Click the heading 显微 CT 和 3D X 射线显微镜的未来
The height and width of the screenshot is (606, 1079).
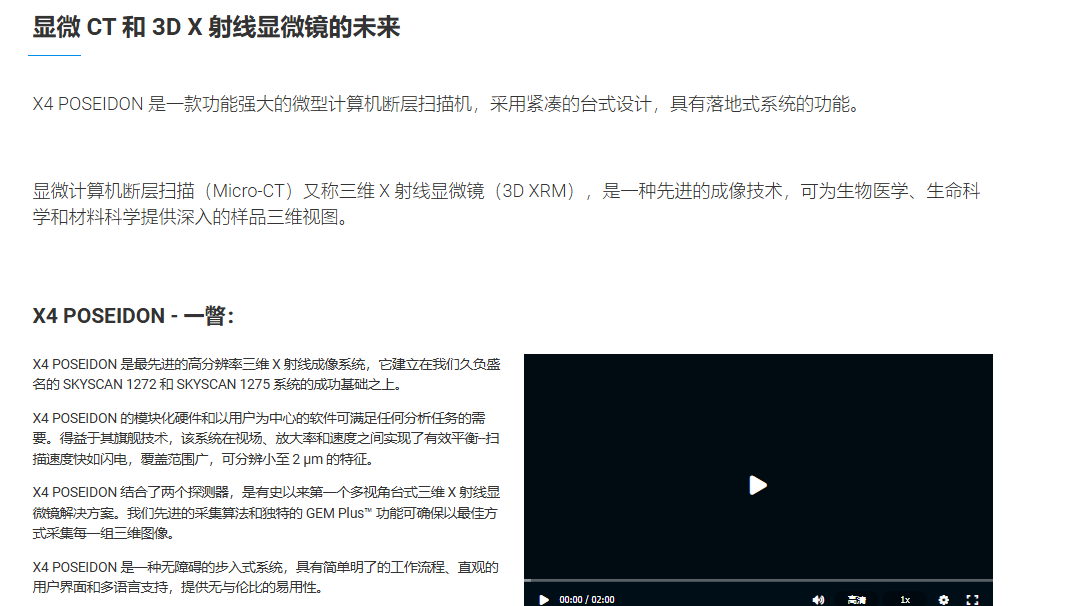pyautogui.click(x=216, y=28)
